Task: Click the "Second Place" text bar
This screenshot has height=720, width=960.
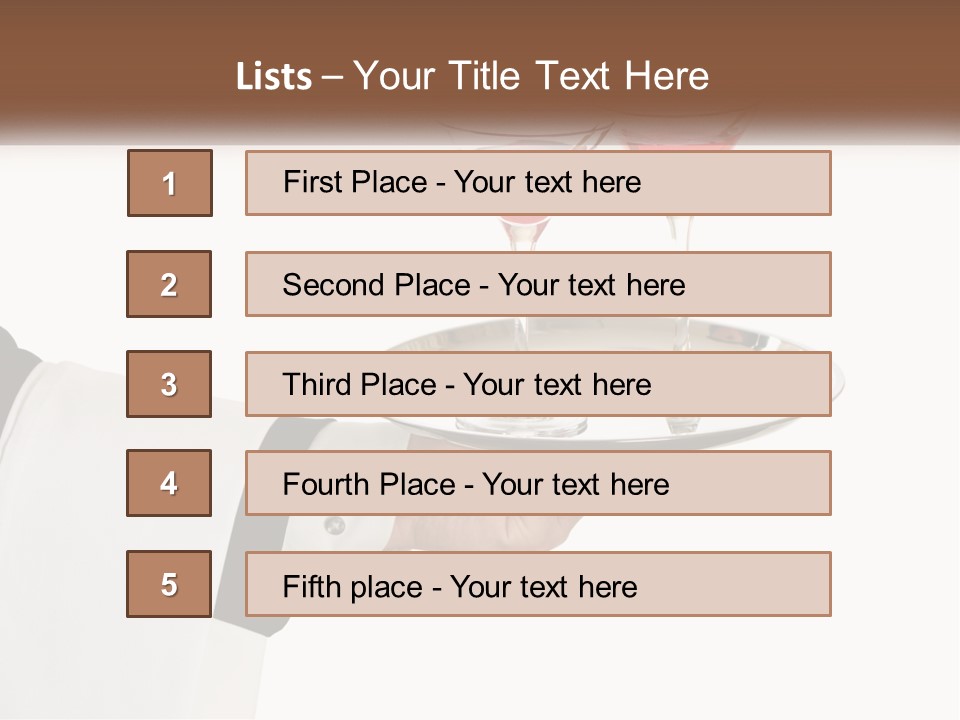Action: (x=538, y=284)
